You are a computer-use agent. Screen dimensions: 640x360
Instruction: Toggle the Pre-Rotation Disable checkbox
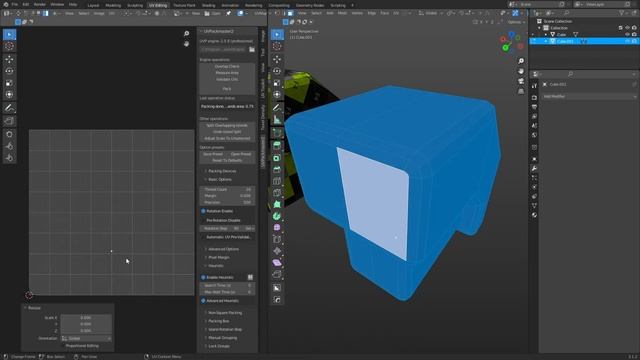pyautogui.click(x=203, y=220)
